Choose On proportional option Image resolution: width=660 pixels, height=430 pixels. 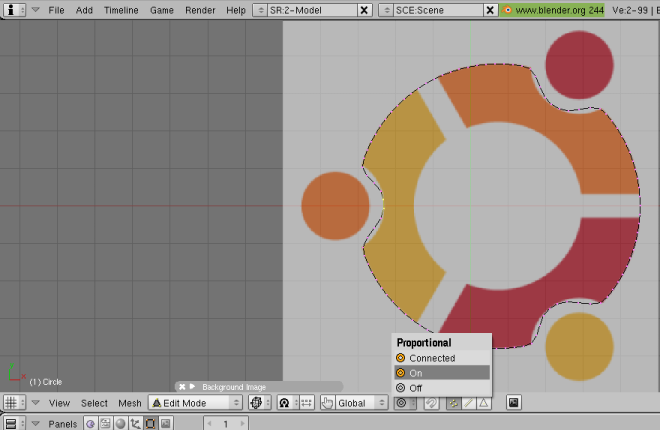(442, 373)
